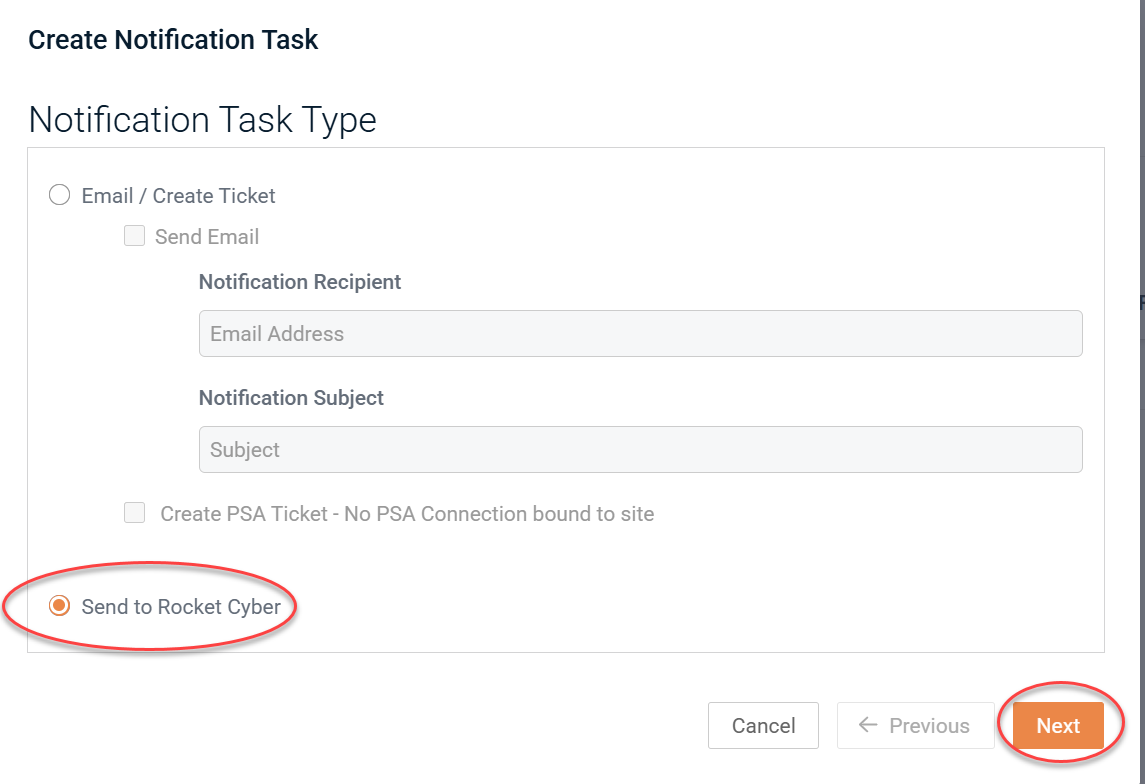Tick the Send Email checkbox
The width and height of the screenshot is (1145, 784).
click(134, 237)
